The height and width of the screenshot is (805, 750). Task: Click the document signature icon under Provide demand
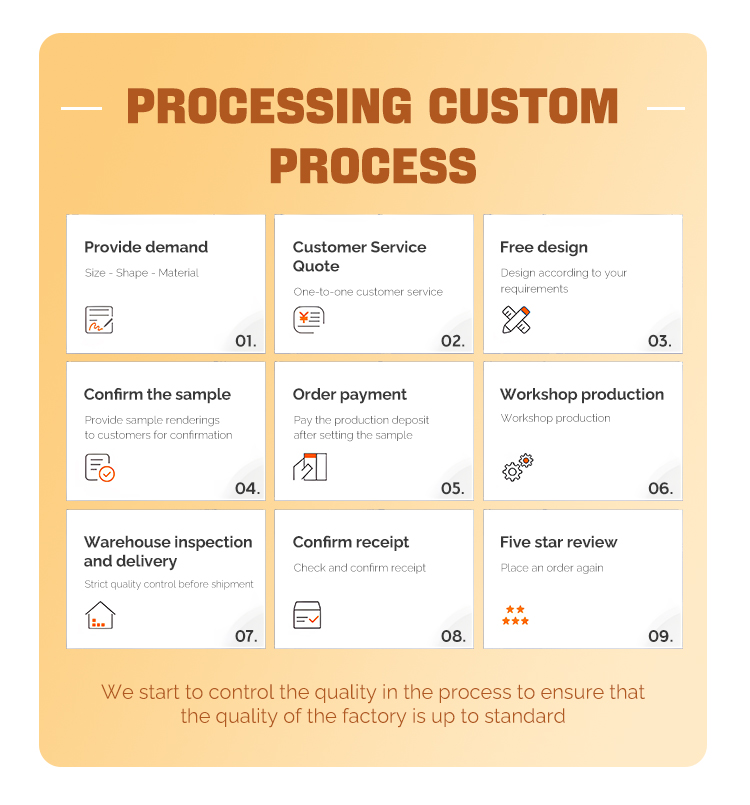coord(99,320)
